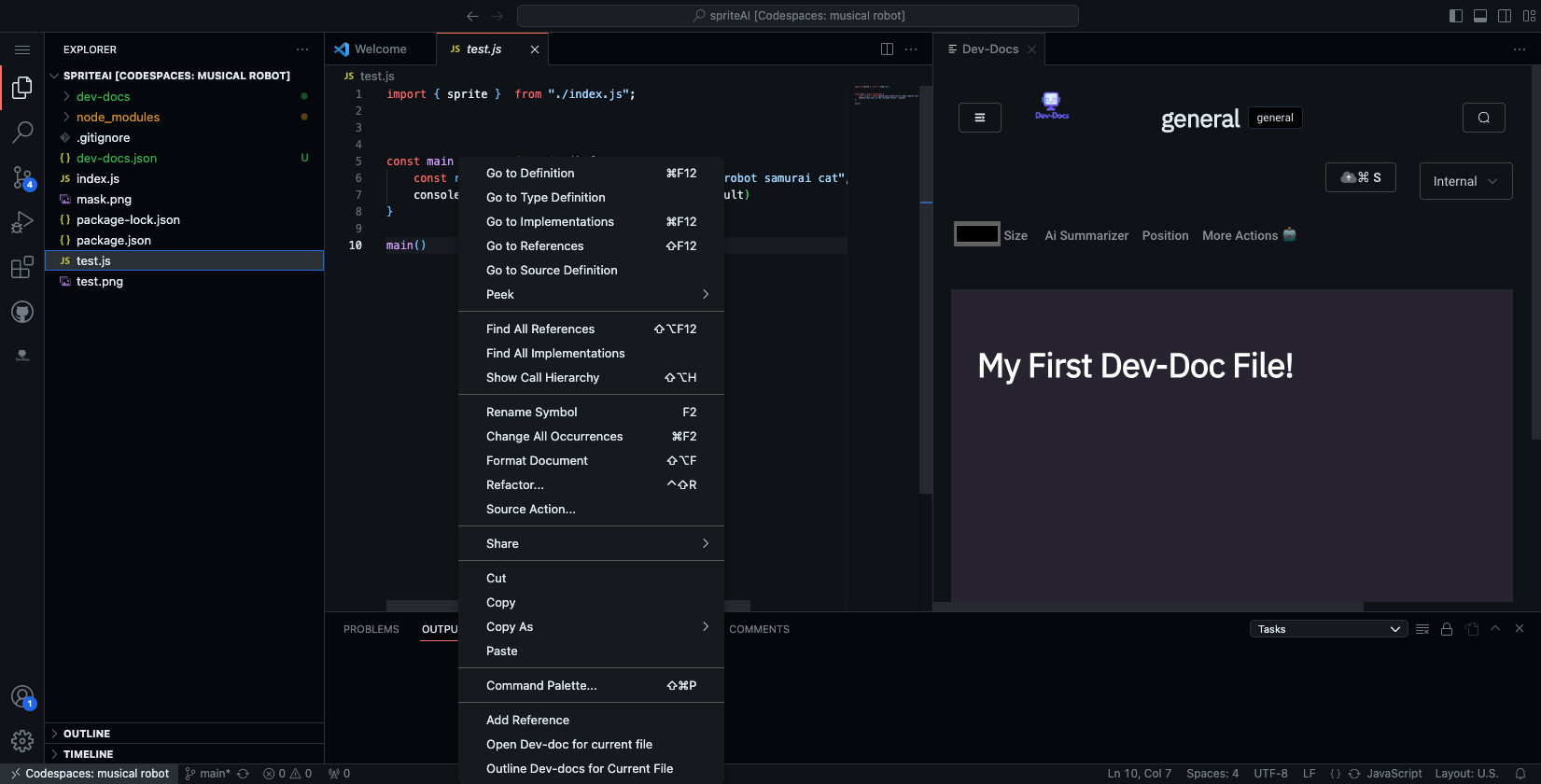This screenshot has width=1541, height=784.
Task: Toggle the primary sidebar layout button
Action: point(1455,16)
